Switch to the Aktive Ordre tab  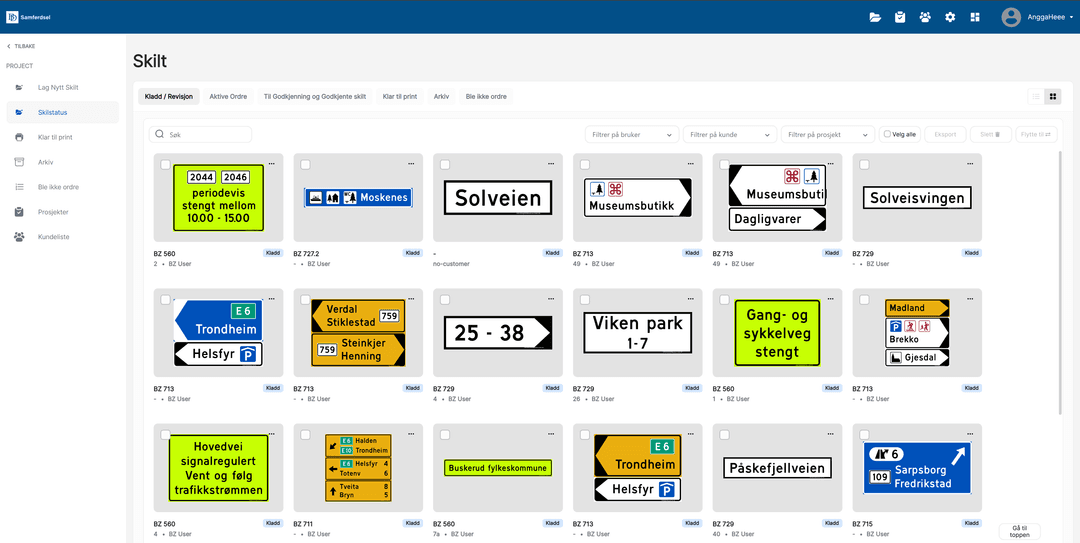coord(228,97)
